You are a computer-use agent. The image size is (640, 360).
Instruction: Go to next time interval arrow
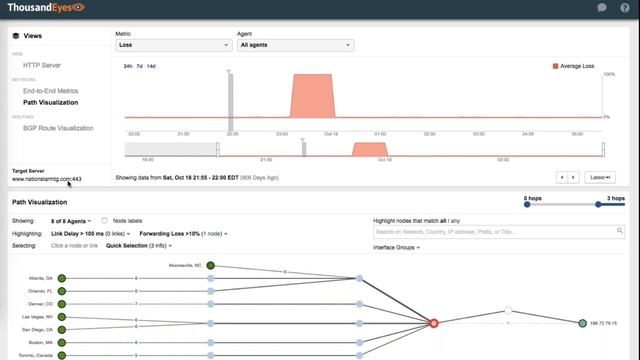tap(573, 178)
